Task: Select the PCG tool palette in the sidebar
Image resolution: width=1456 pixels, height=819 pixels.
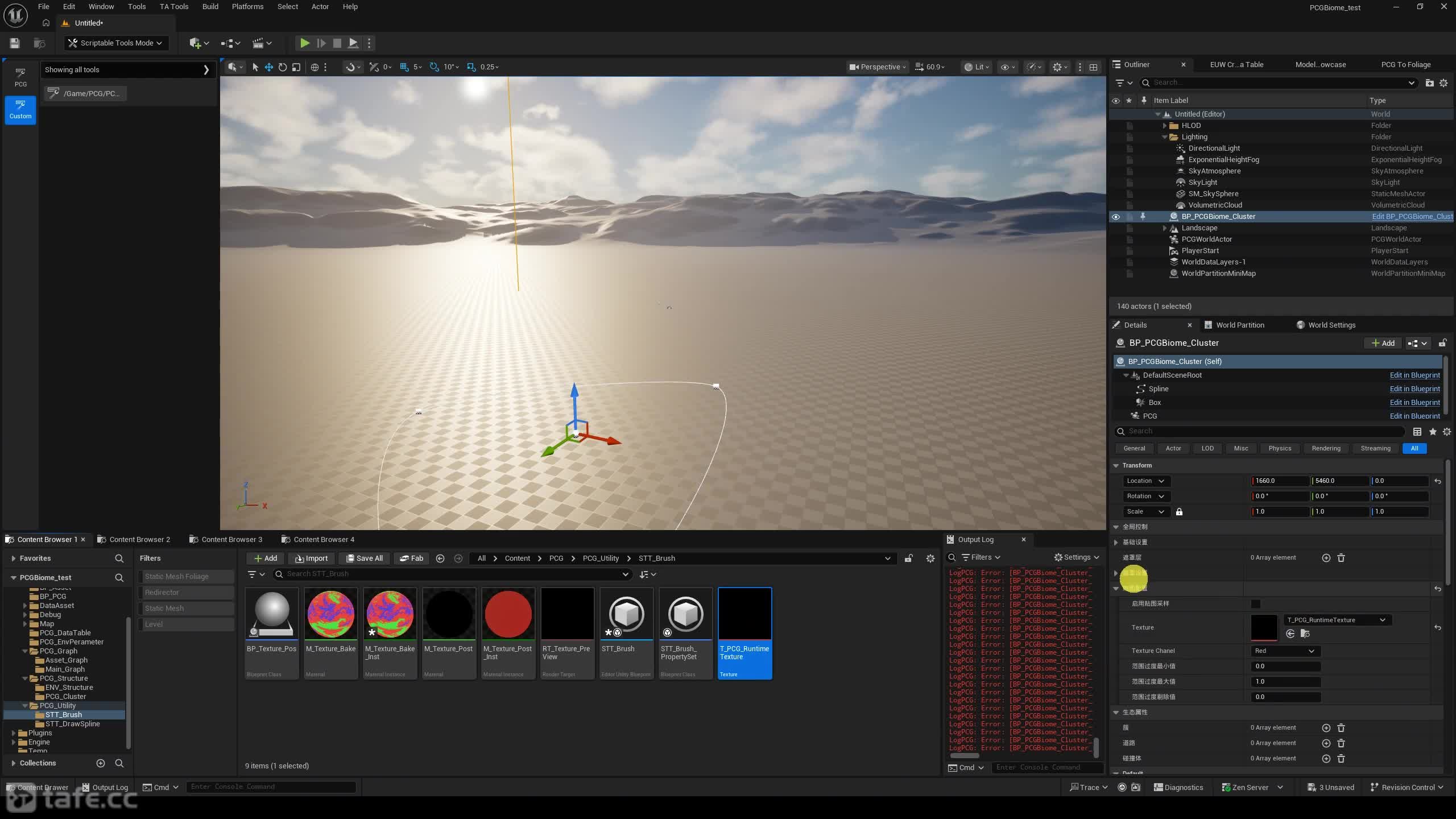Action: tap(20, 77)
